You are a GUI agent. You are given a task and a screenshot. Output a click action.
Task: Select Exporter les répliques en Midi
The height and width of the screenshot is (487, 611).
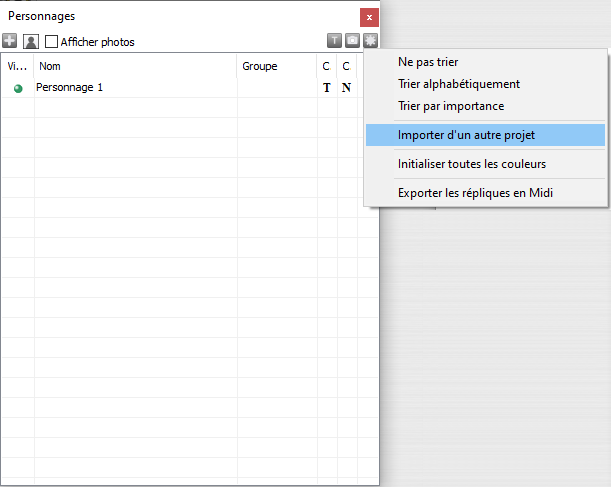pyautogui.click(x=475, y=193)
